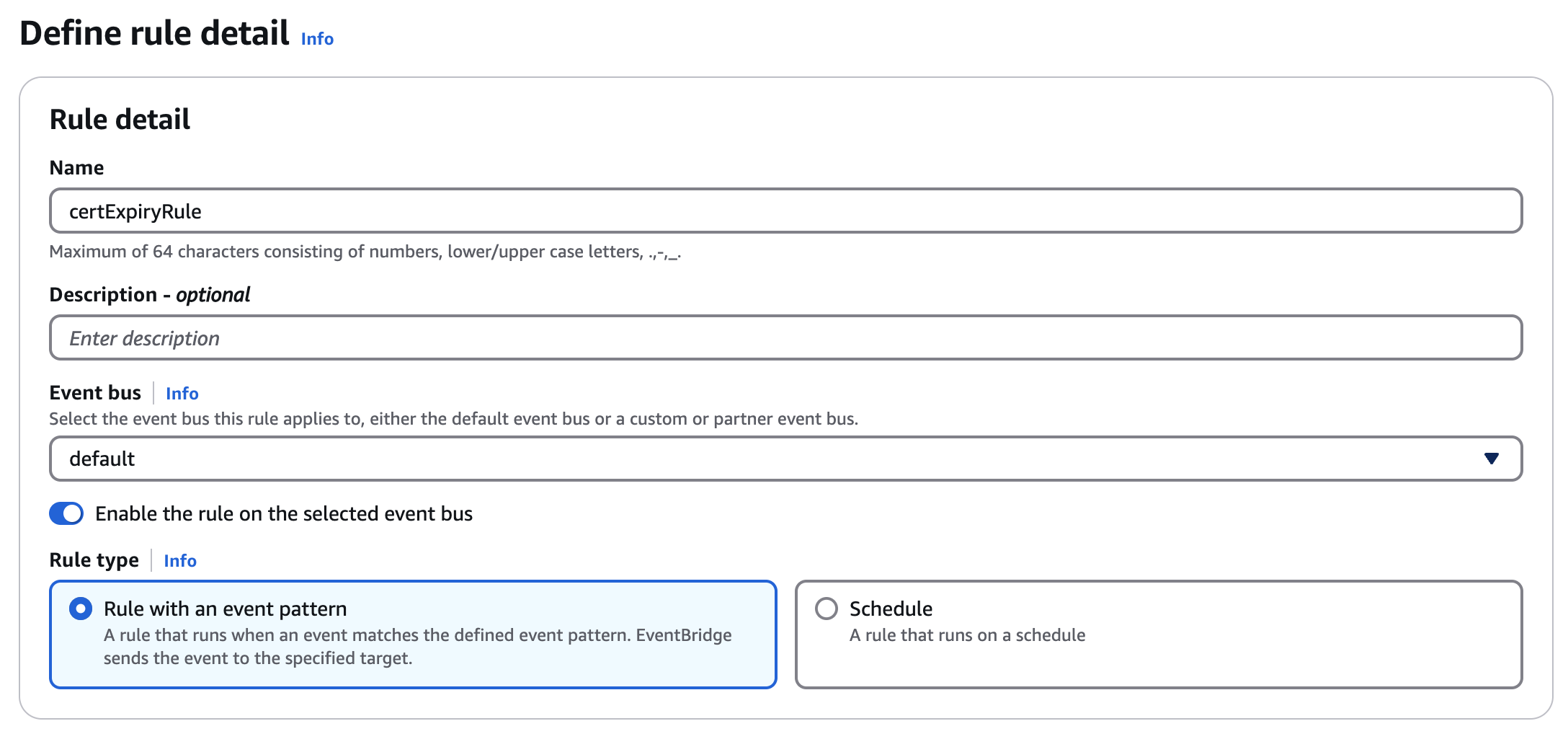
Task: Select Rule with an event pattern radio button
Action: coord(81,609)
